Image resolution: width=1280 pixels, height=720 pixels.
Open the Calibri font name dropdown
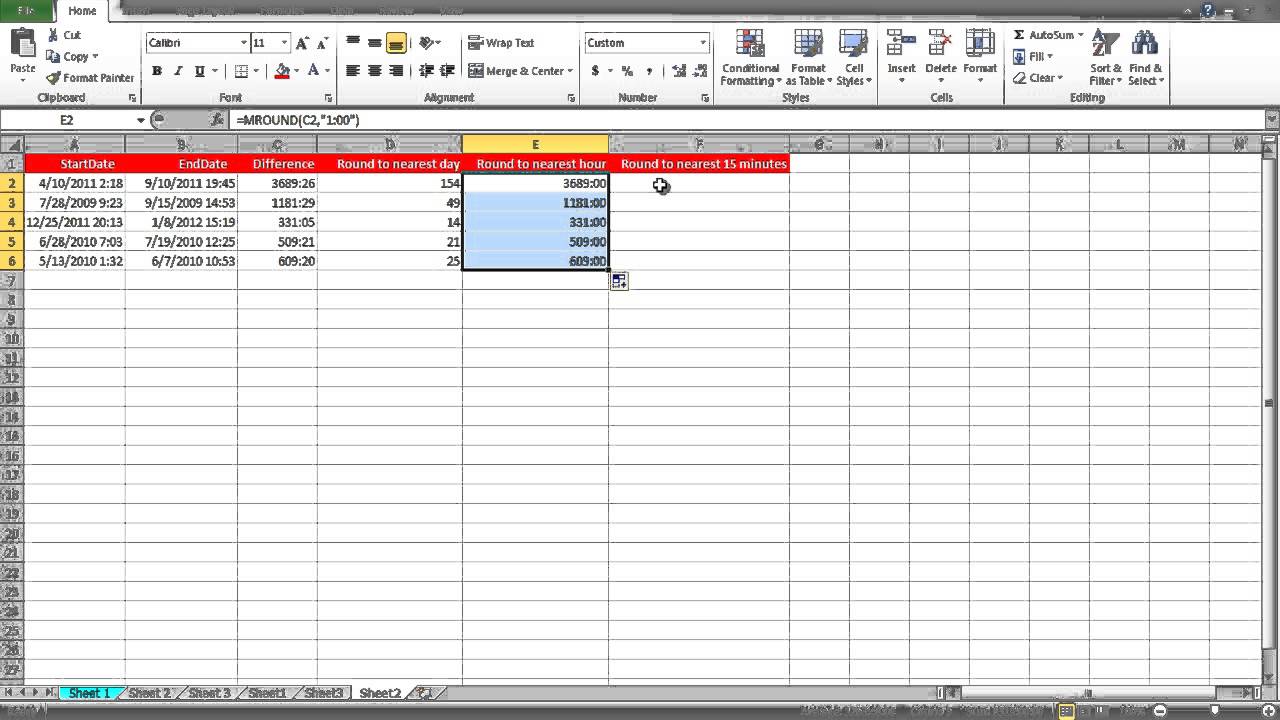tap(243, 43)
